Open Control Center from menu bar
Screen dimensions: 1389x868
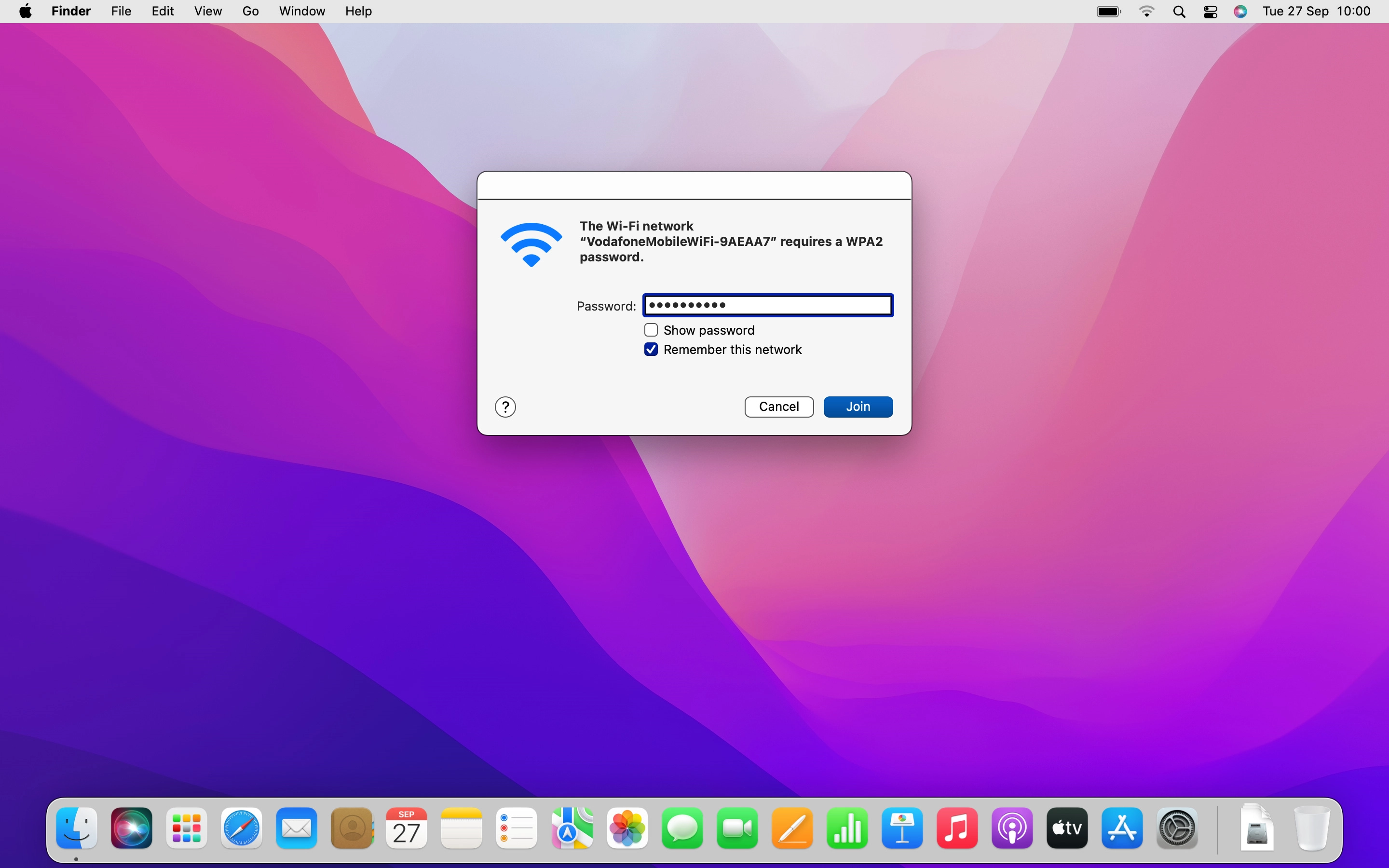pyautogui.click(x=1211, y=12)
